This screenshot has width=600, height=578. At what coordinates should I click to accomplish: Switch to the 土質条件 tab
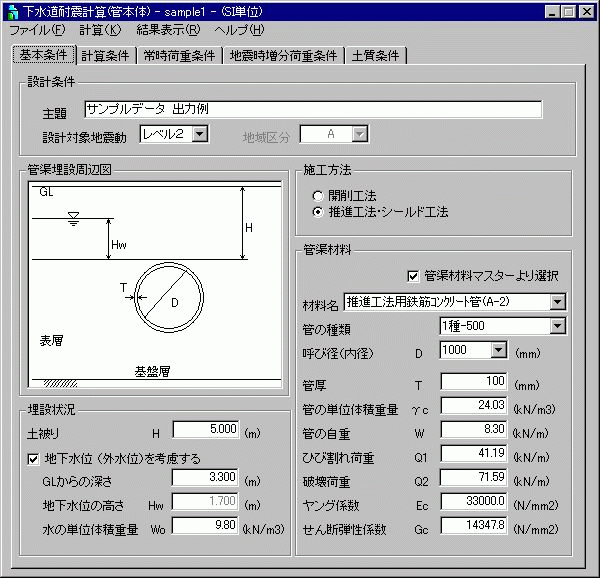coord(375,56)
